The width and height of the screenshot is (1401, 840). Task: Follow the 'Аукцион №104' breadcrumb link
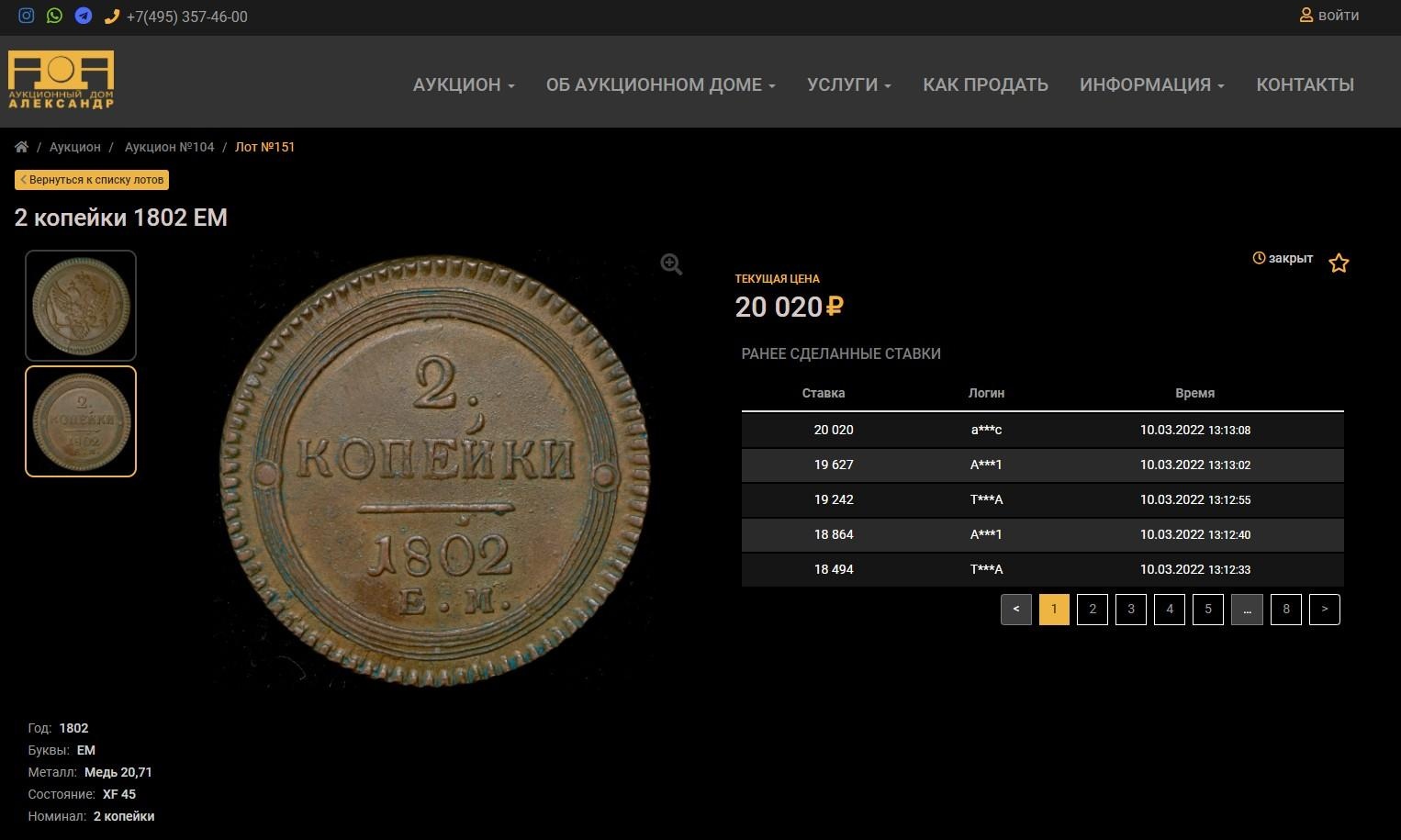[x=169, y=147]
